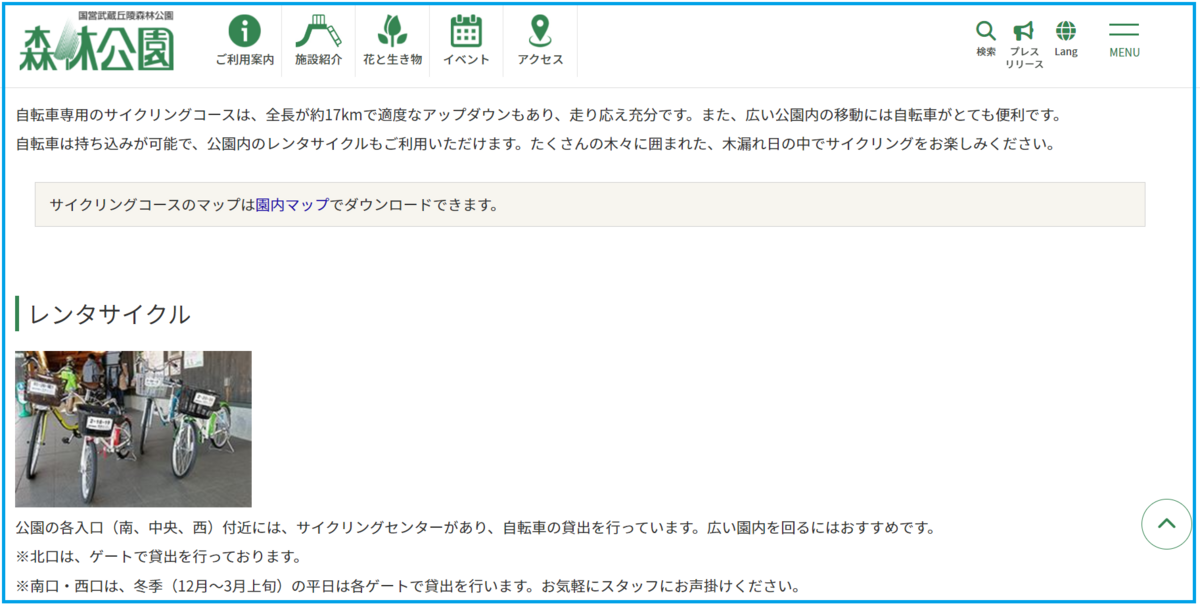Open the hamburger MENU button
This screenshot has height=606, width=1200.
1124,40
